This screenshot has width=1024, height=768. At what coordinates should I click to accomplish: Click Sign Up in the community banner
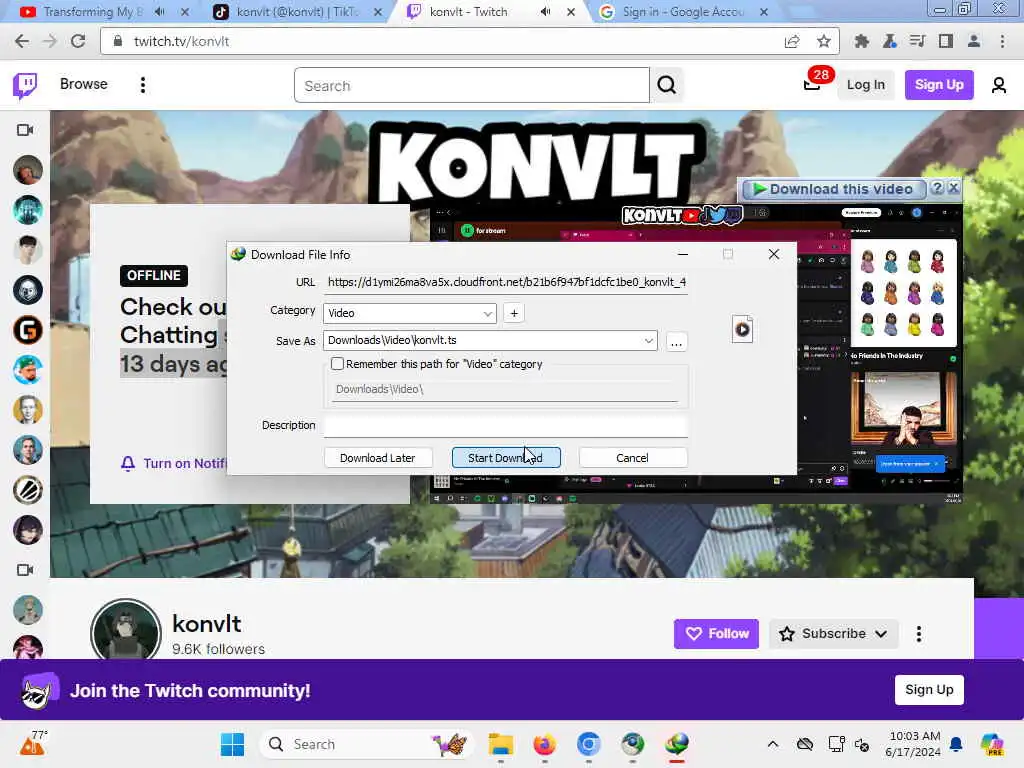coord(929,690)
